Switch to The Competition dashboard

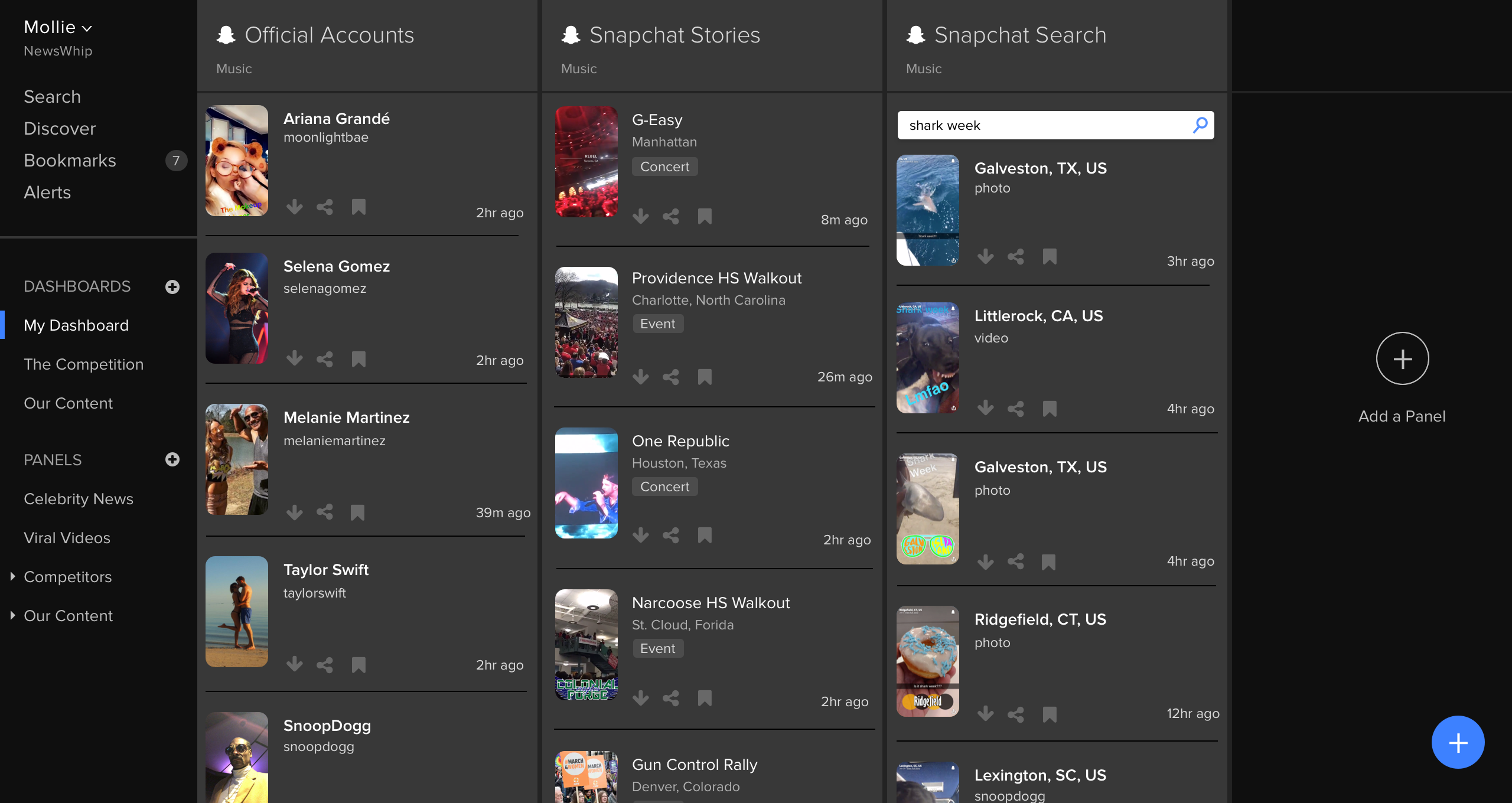coord(83,364)
